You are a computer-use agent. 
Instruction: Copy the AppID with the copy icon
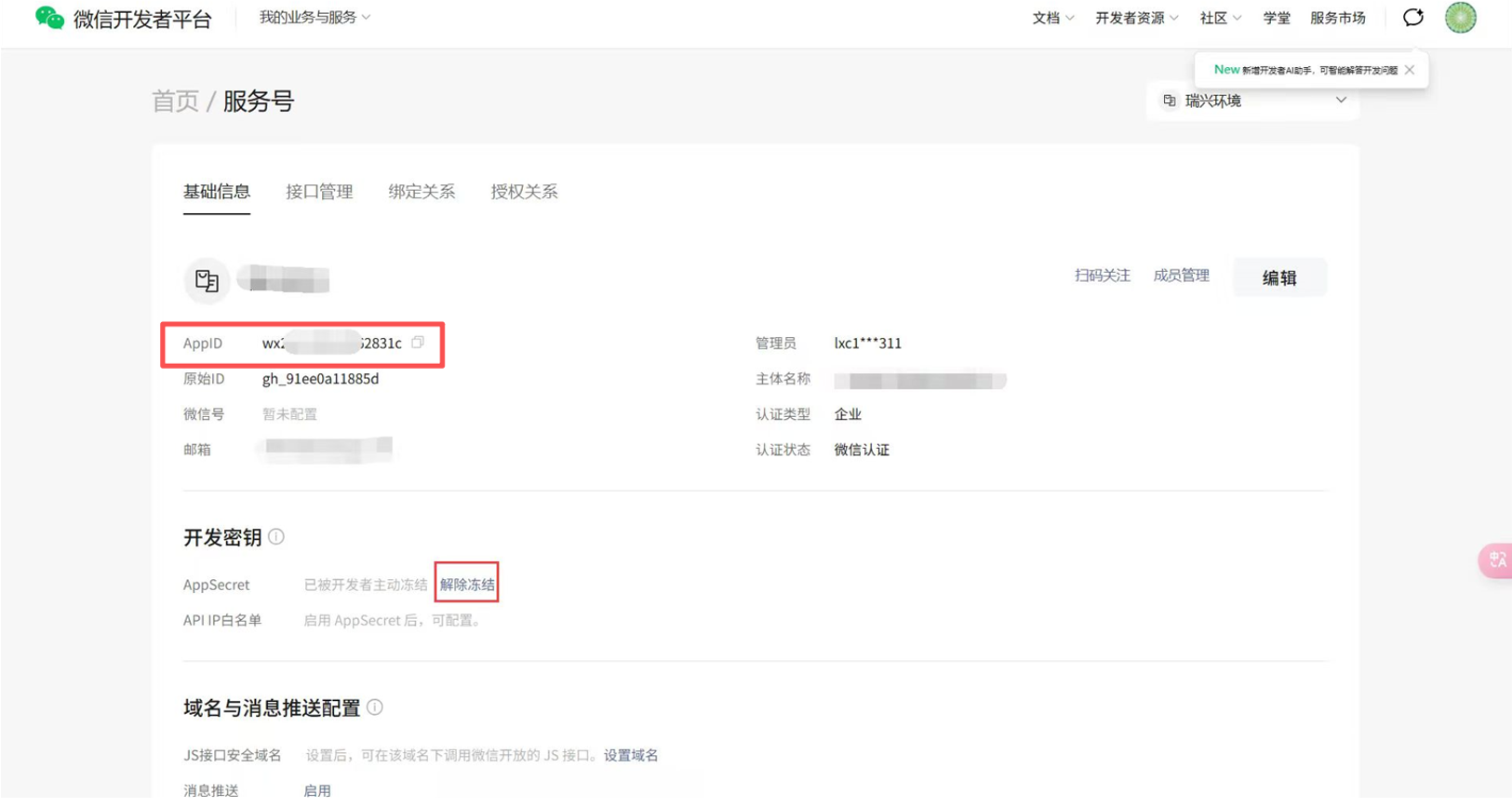click(x=418, y=343)
